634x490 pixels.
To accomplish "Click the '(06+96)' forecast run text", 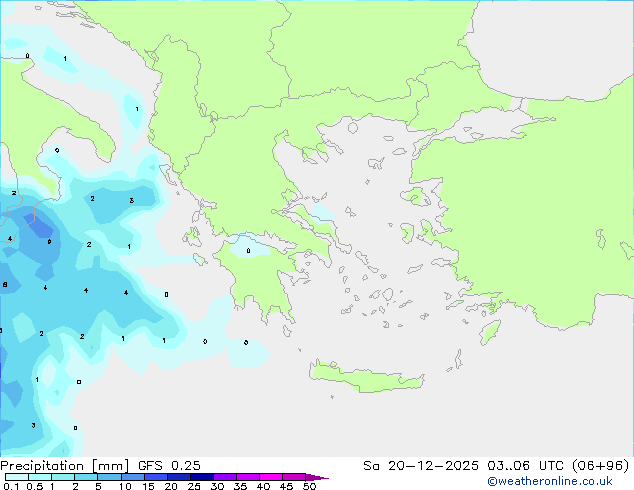I will tap(601, 466).
